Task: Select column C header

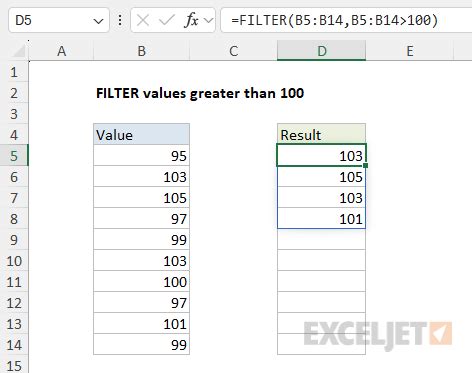Action: tap(233, 51)
